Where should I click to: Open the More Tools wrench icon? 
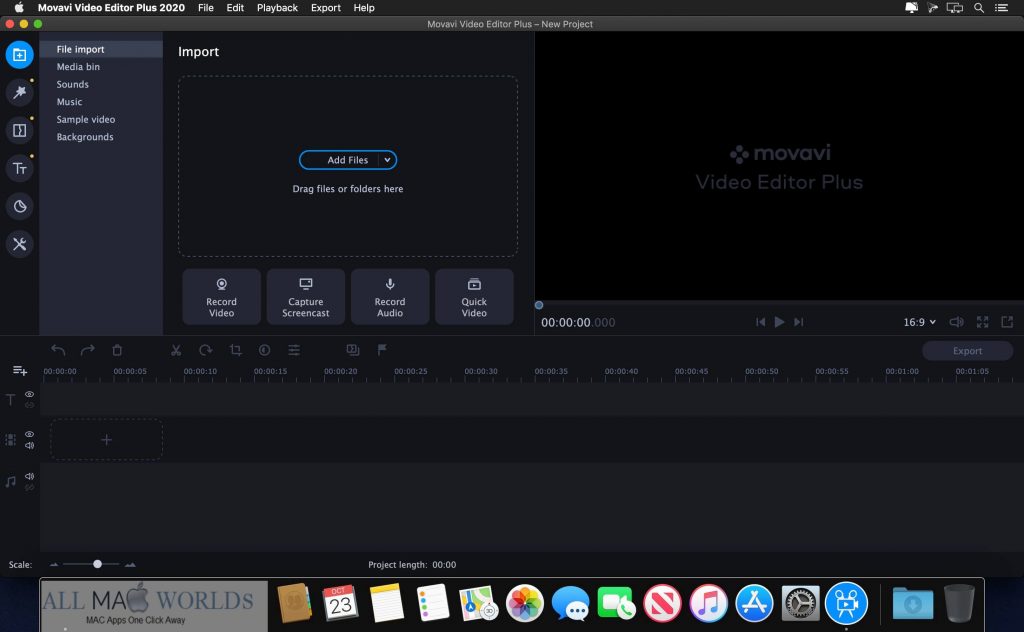[x=20, y=244]
